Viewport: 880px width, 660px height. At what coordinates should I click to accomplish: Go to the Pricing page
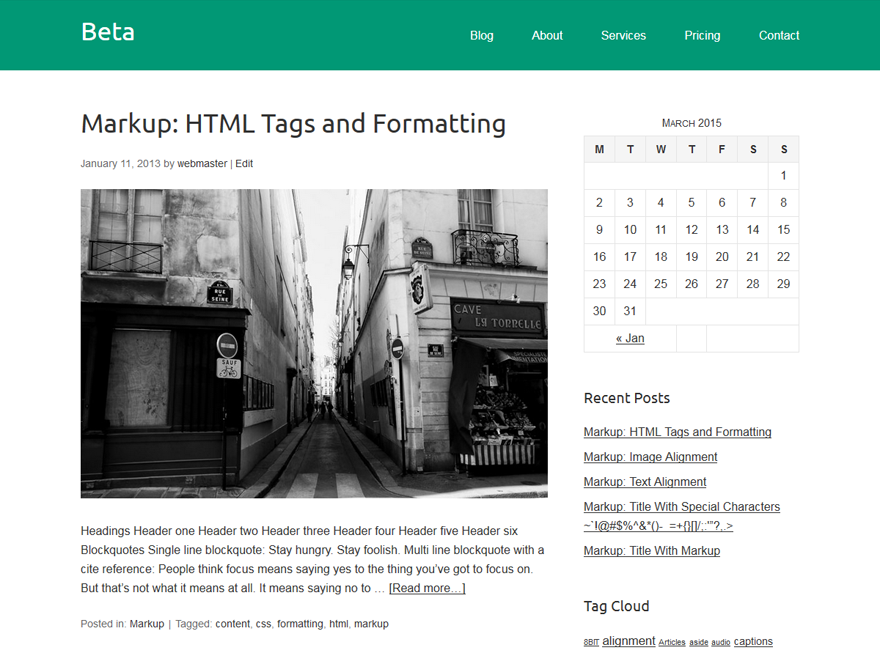coord(702,35)
